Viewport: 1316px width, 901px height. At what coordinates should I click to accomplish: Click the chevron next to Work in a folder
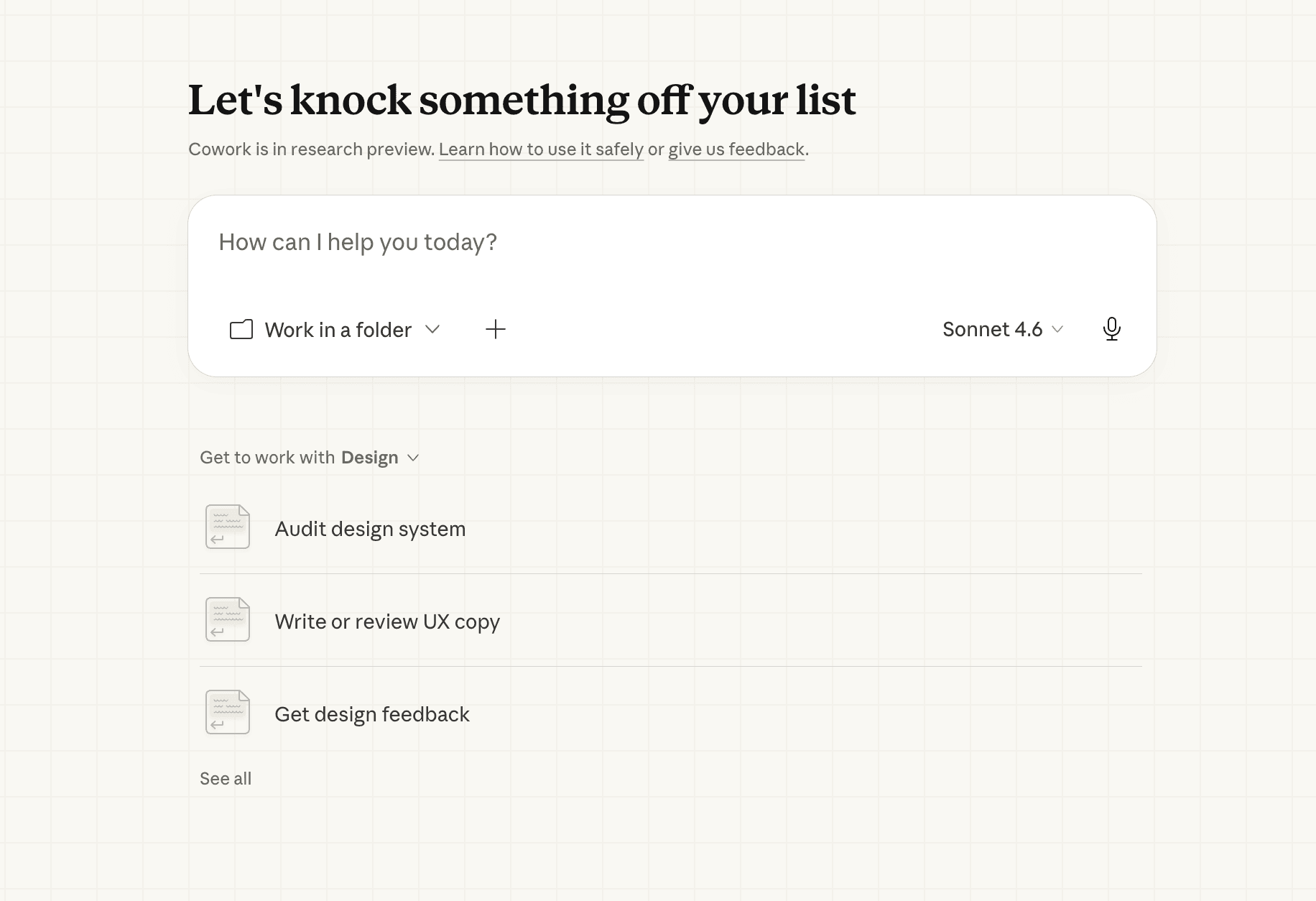coord(432,329)
